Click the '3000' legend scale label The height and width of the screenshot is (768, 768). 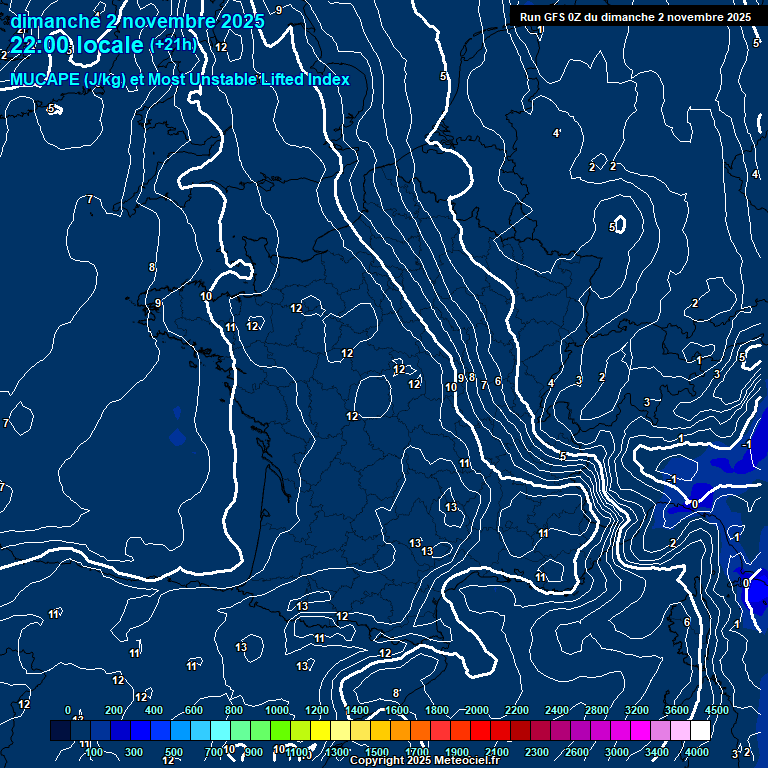617,752
